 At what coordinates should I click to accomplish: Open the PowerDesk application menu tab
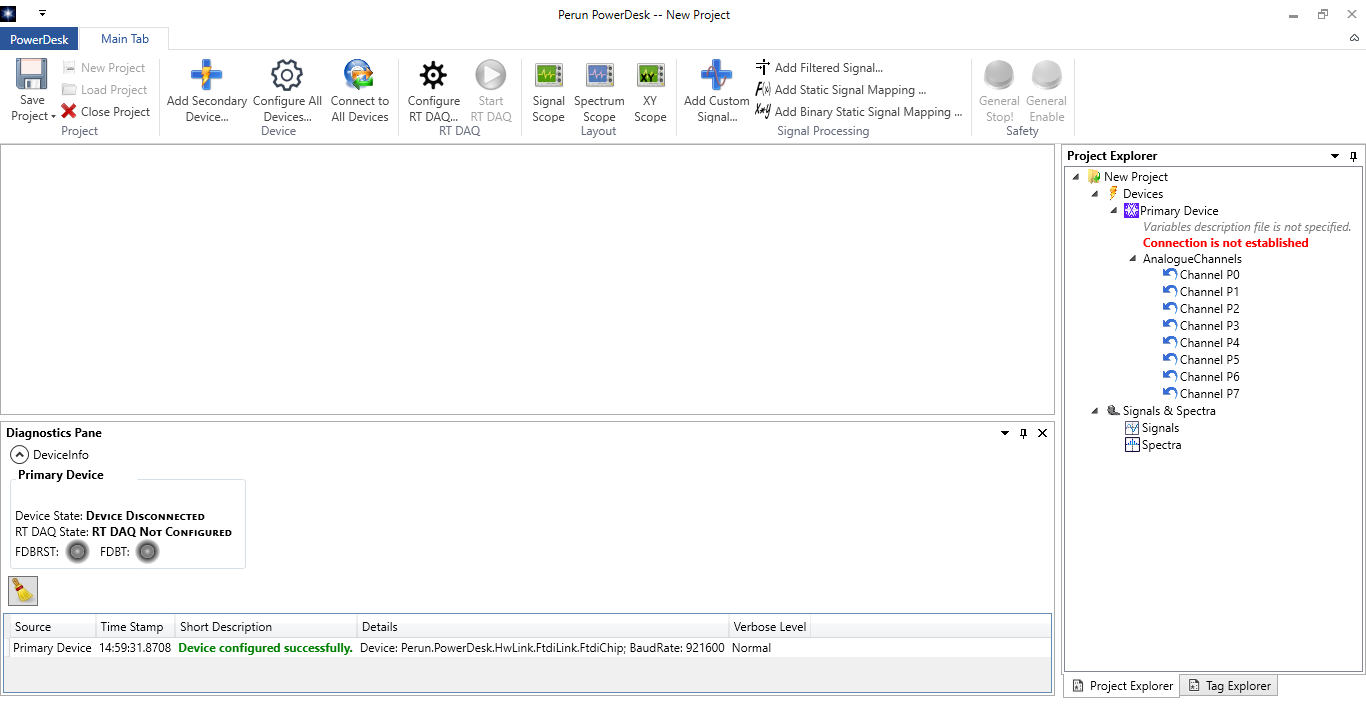[x=39, y=39]
